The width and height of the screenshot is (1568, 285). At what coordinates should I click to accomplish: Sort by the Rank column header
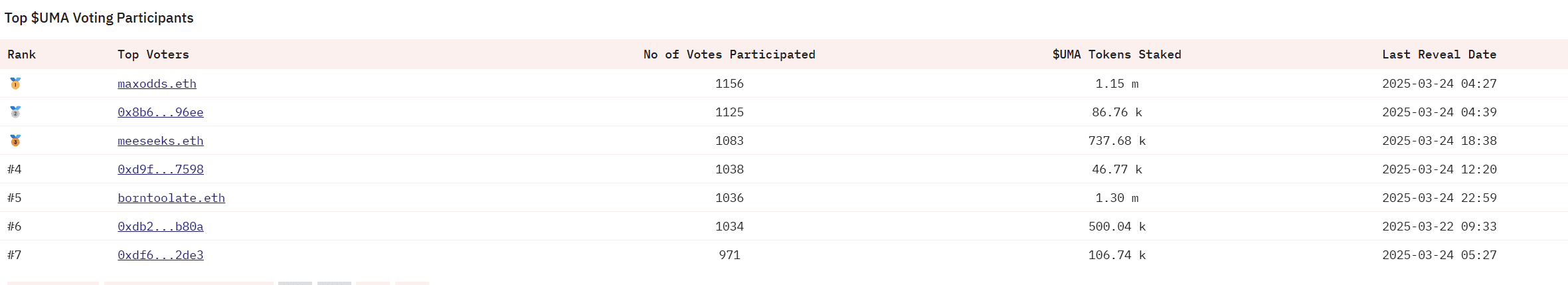[22, 54]
